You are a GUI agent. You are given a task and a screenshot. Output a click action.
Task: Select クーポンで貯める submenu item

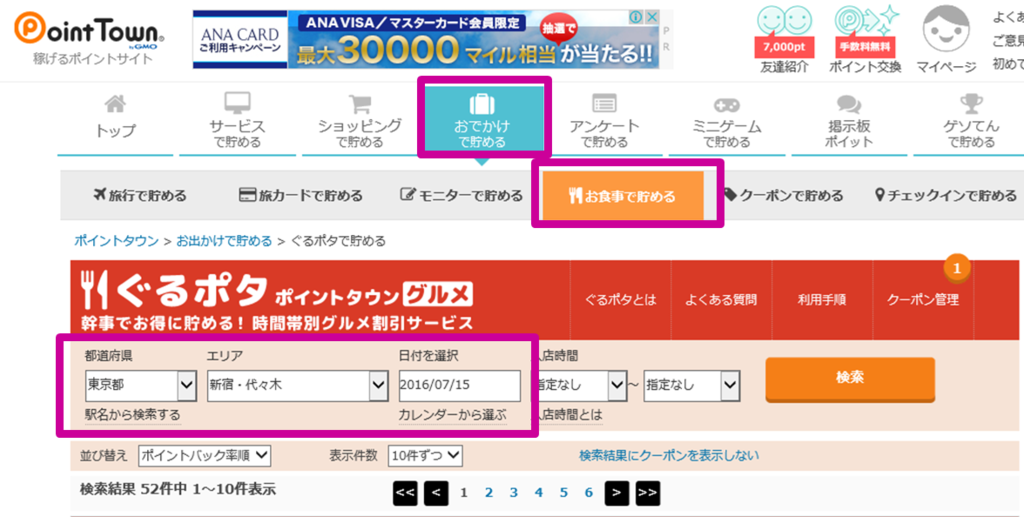tap(783, 195)
